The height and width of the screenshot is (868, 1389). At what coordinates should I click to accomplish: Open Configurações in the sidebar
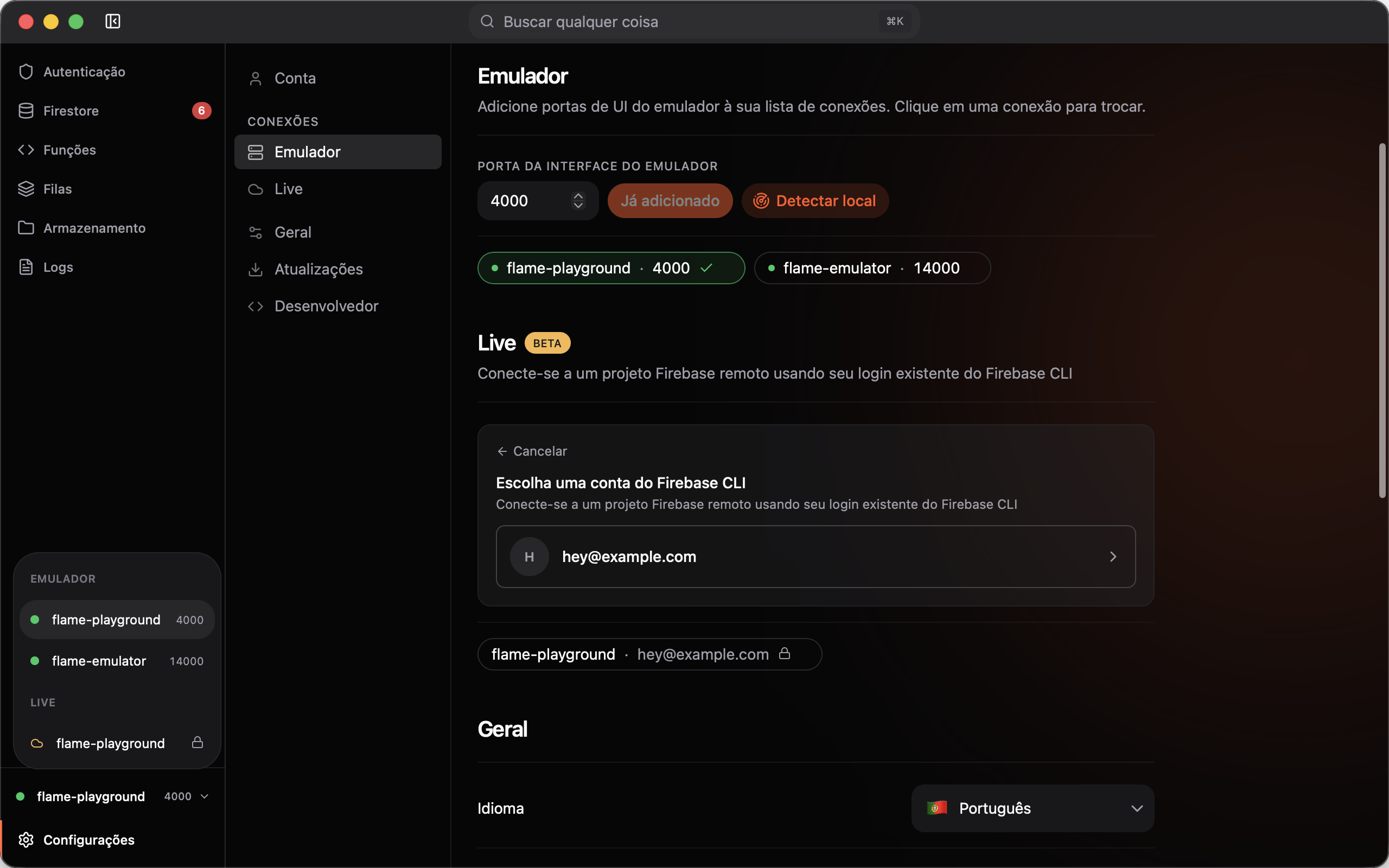[112, 840]
